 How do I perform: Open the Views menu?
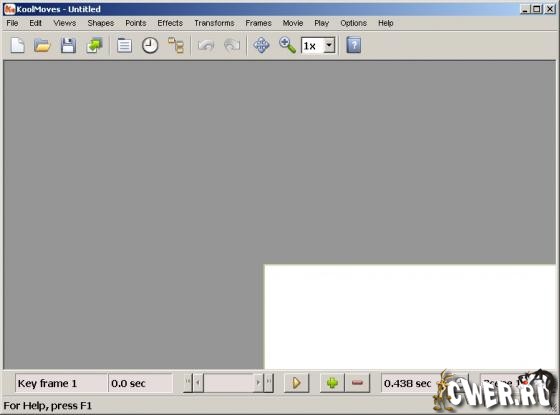(65, 23)
